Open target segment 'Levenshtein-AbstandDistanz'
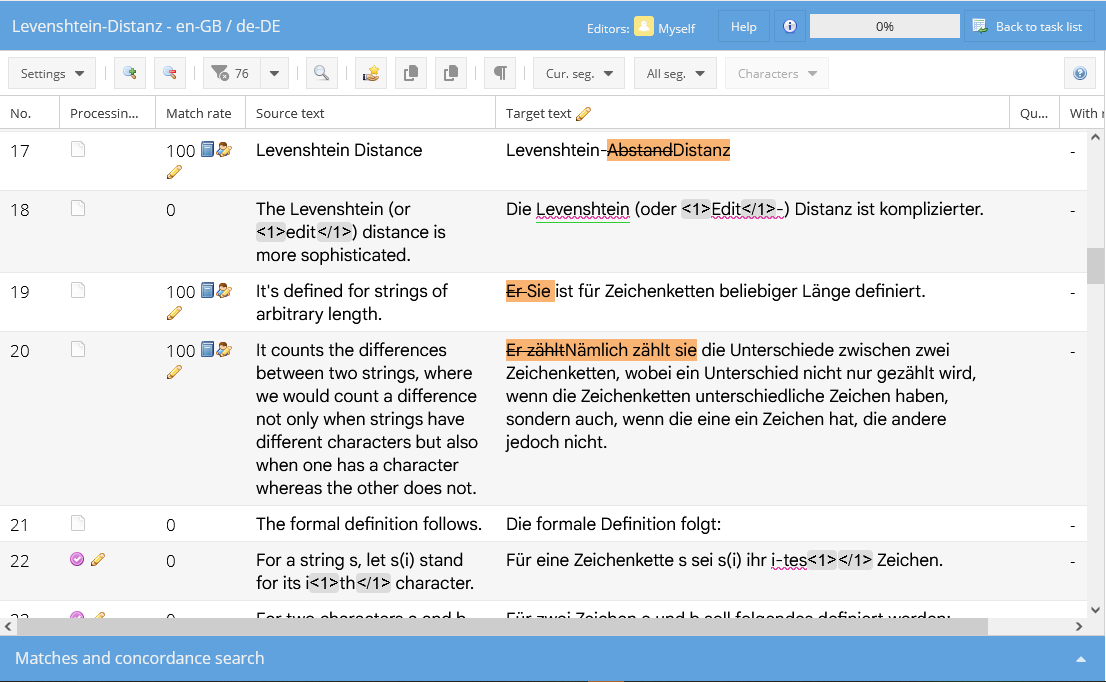This screenshot has height=682, width=1106. (x=618, y=150)
